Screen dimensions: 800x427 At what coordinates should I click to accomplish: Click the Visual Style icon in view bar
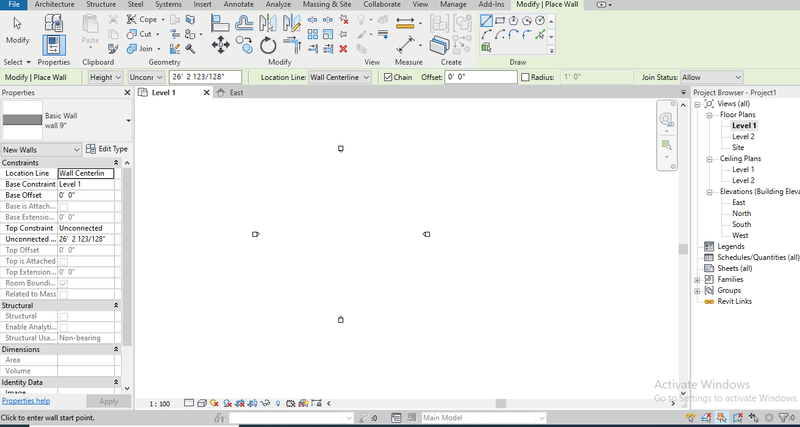click(202, 403)
